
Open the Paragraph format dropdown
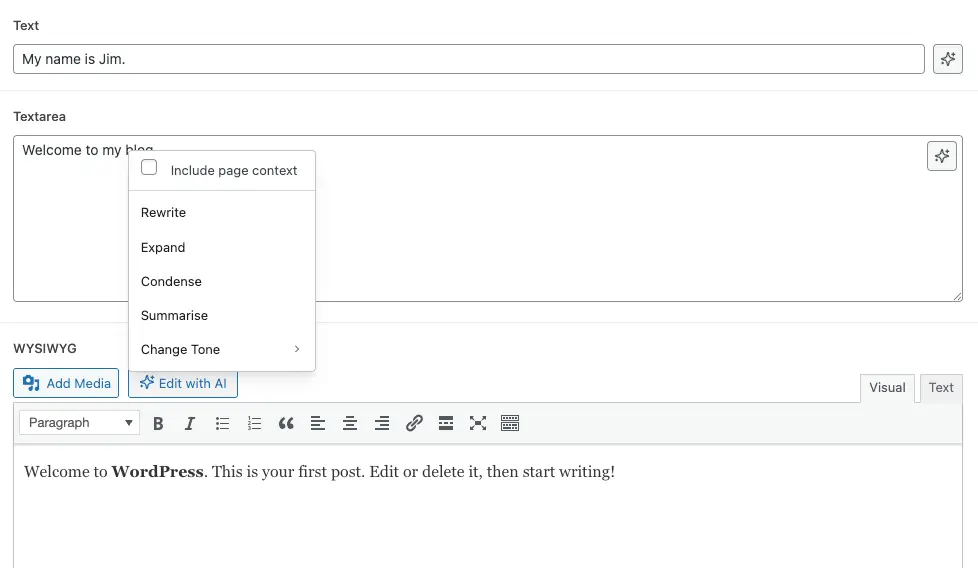point(79,423)
